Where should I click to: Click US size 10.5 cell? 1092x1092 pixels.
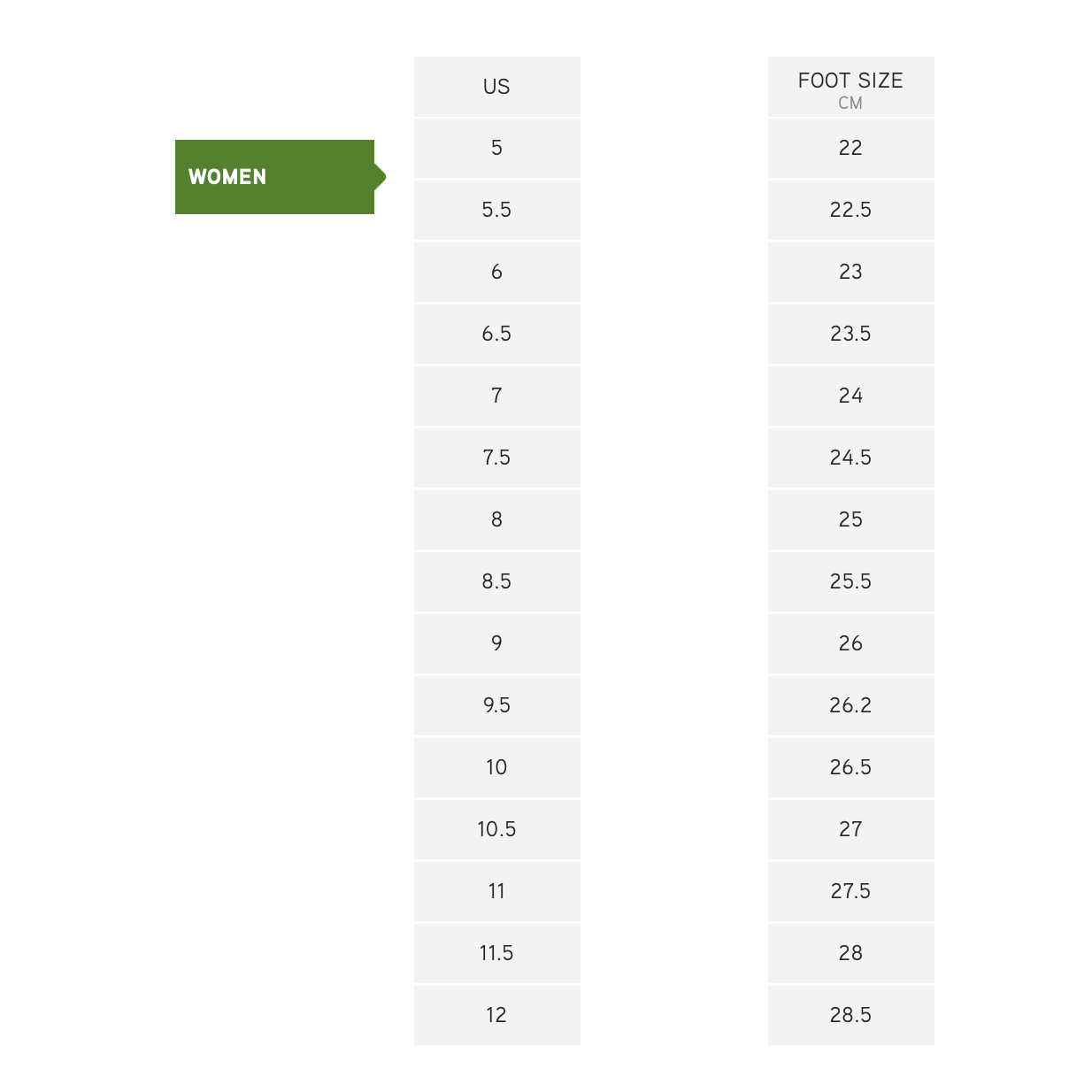point(496,829)
